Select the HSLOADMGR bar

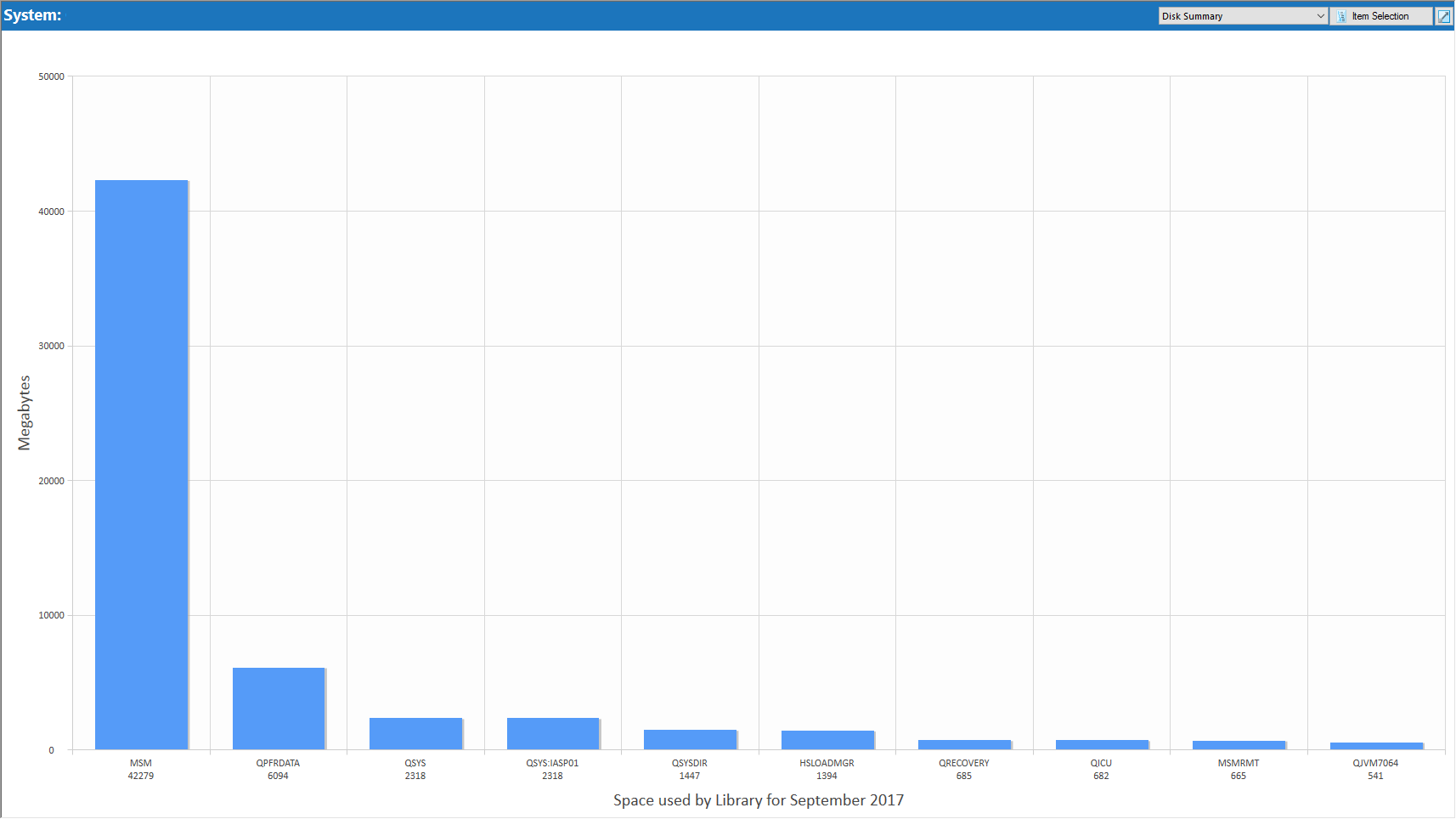(827, 739)
